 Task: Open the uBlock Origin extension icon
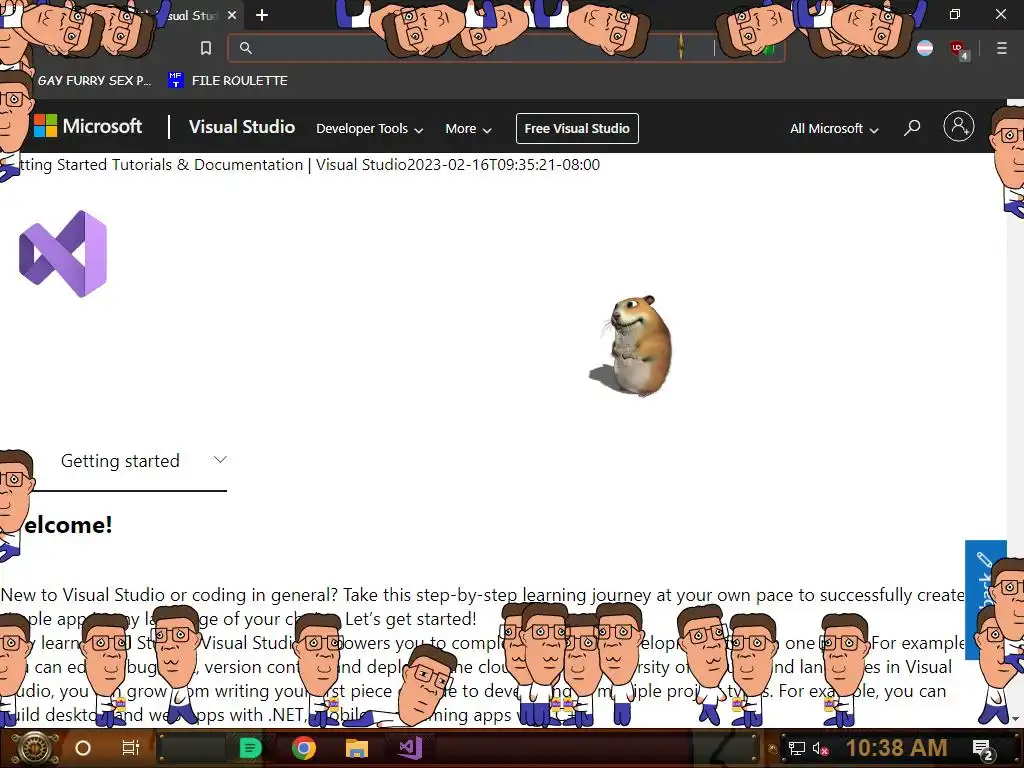pyautogui.click(x=959, y=49)
